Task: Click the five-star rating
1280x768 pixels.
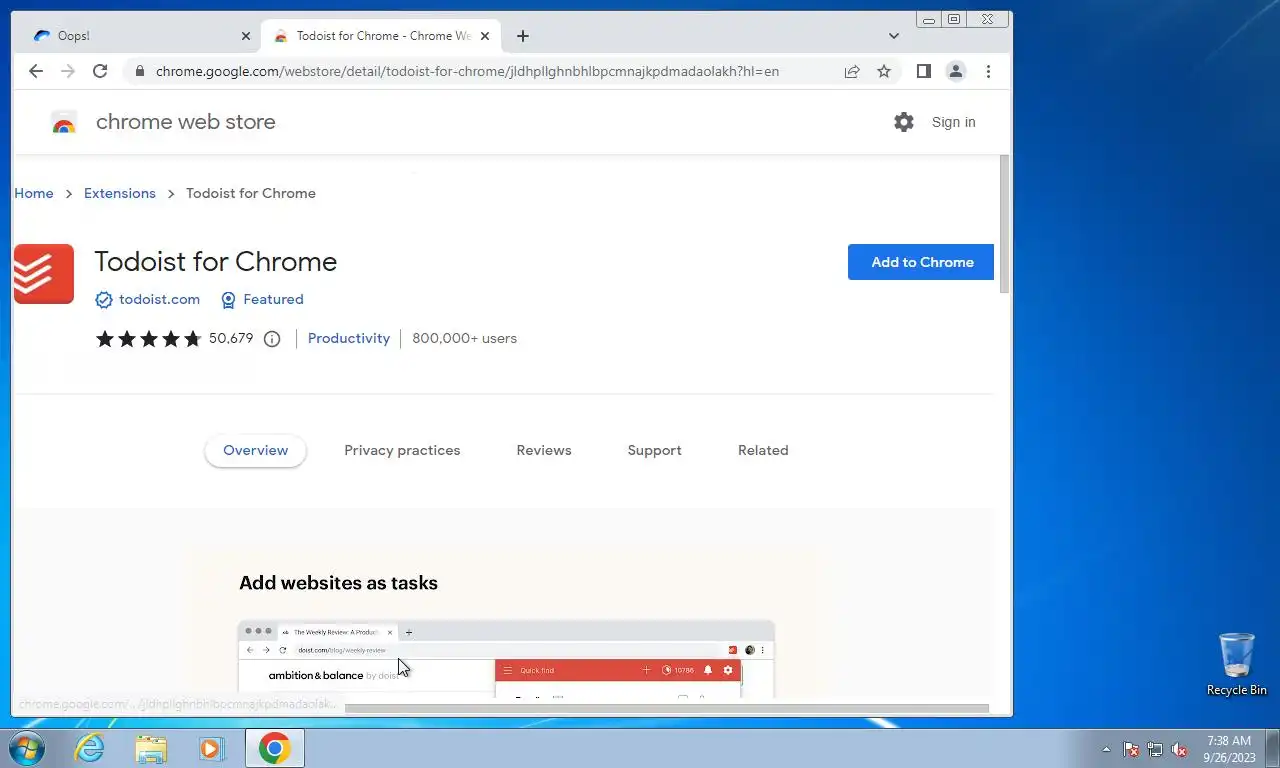Action: pyautogui.click(x=149, y=339)
